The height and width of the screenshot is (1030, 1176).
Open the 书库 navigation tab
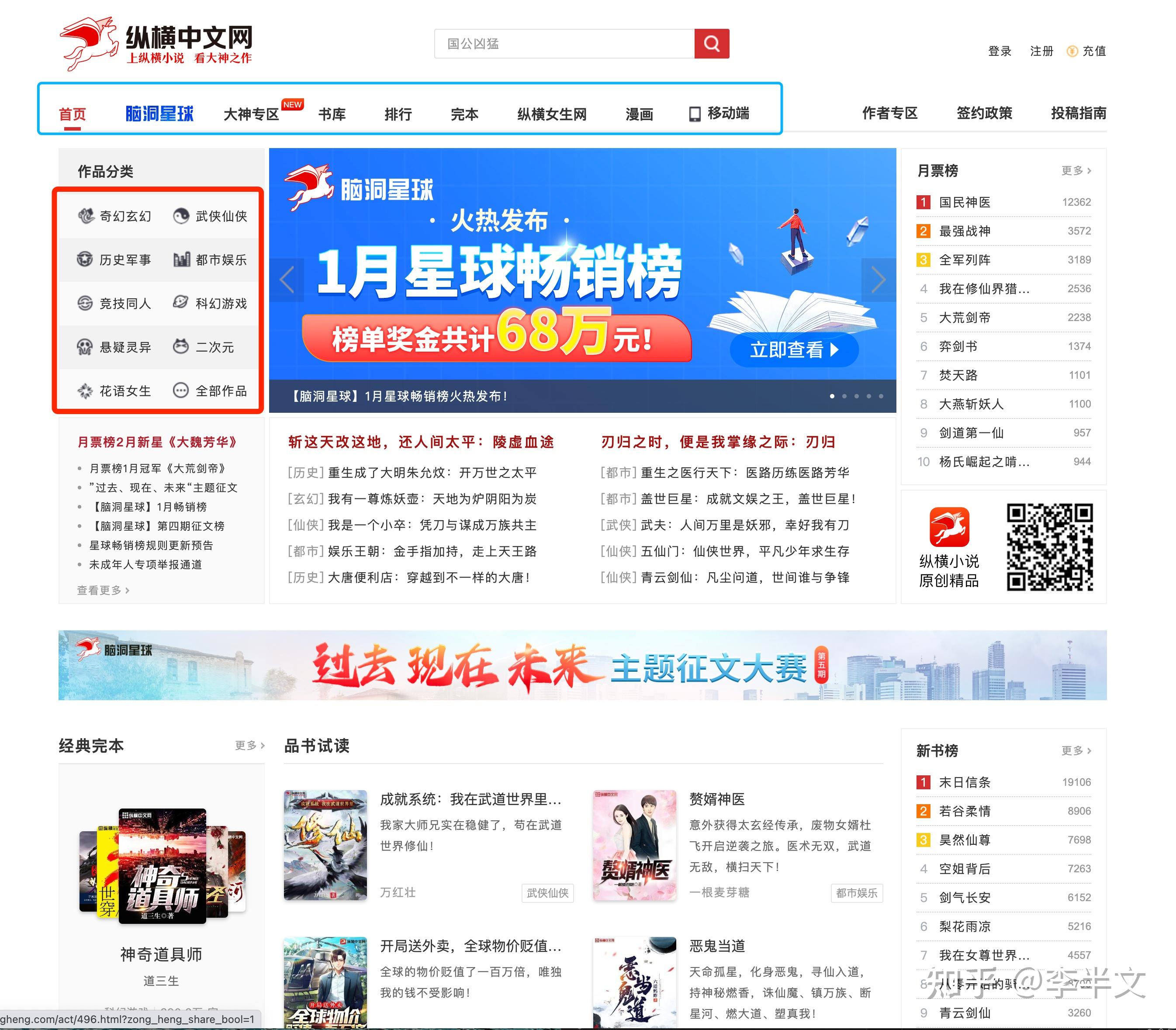coord(332,114)
